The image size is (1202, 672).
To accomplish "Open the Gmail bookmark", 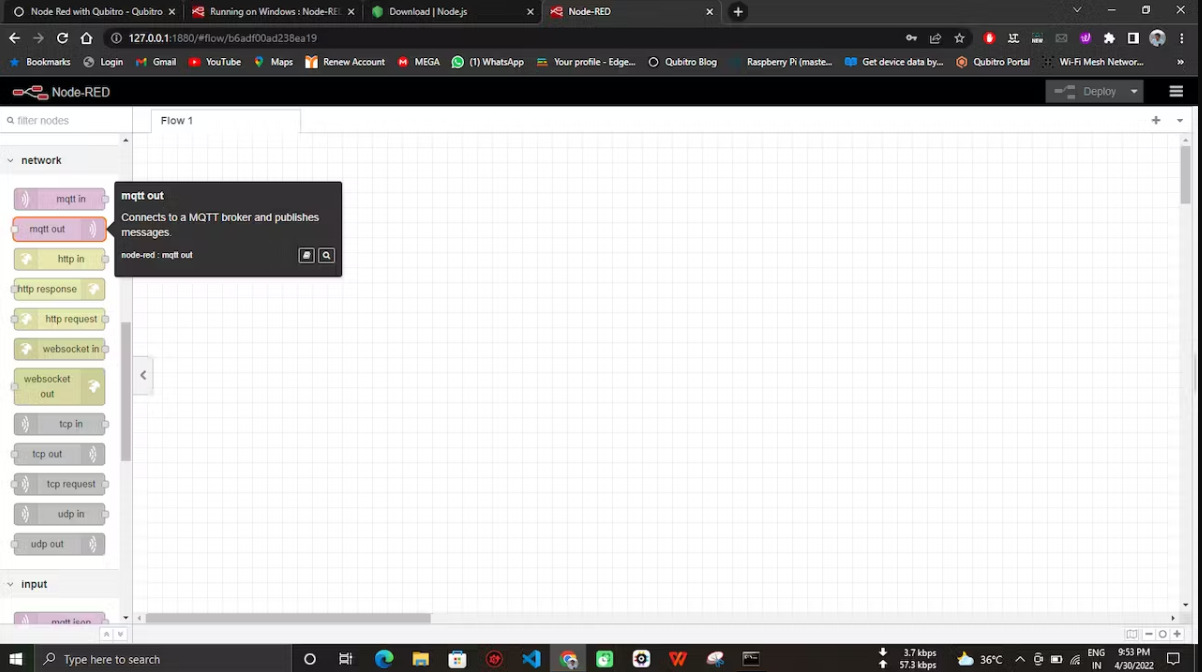I will pyautogui.click(x=156, y=62).
